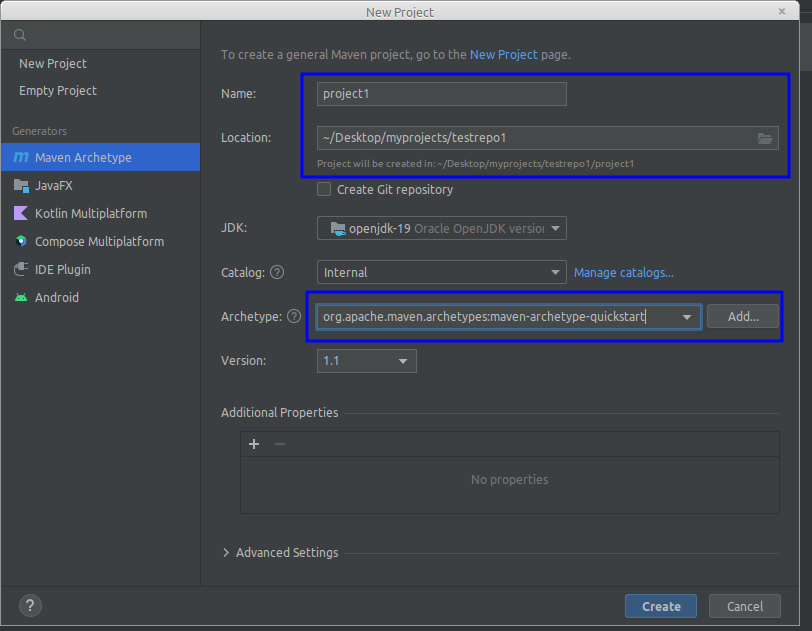
Task: Follow the New Project page link
Action: point(503,54)
